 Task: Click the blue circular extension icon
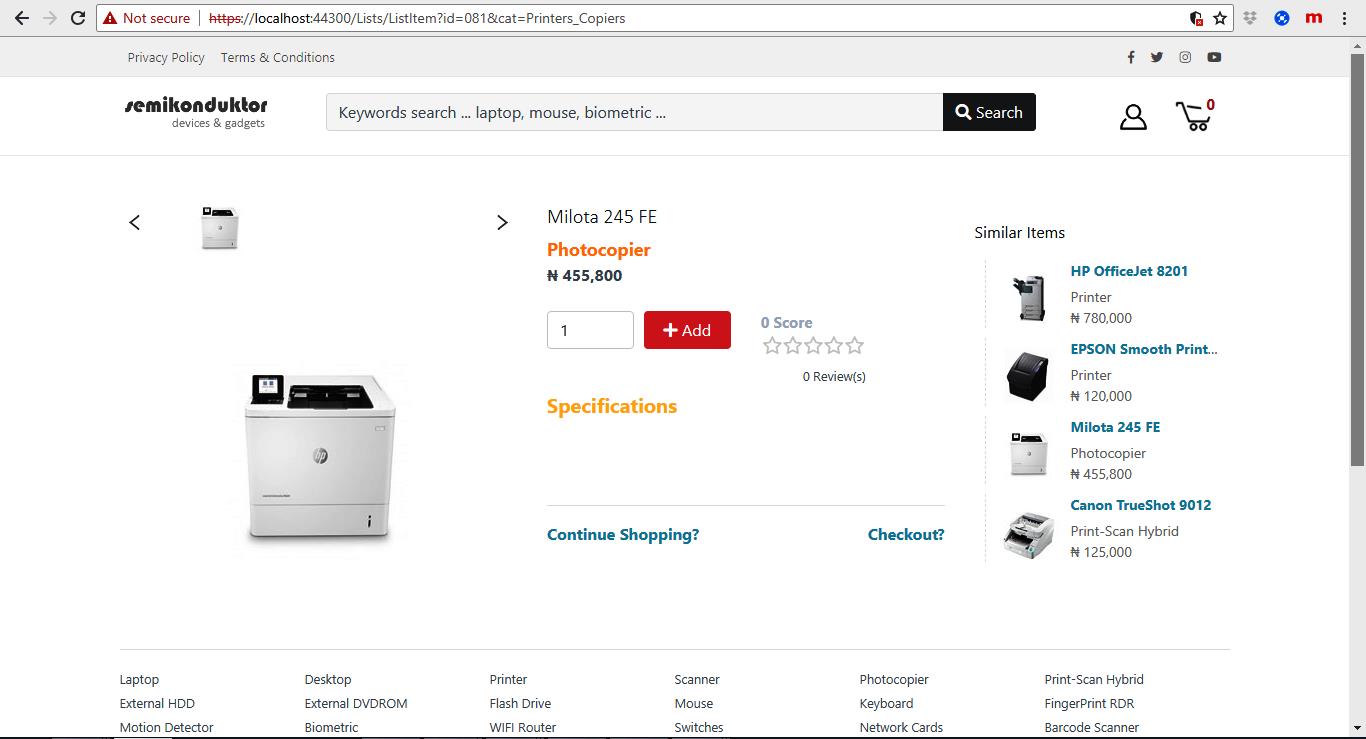pos(1282,18)
